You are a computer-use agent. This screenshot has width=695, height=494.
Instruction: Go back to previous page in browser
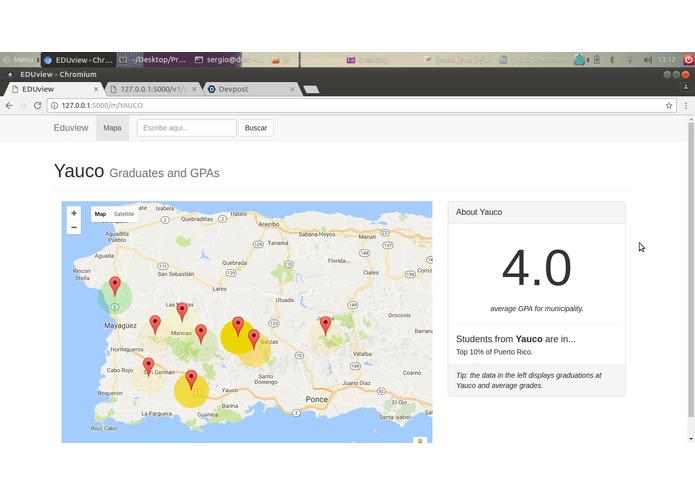pos(9,105)
